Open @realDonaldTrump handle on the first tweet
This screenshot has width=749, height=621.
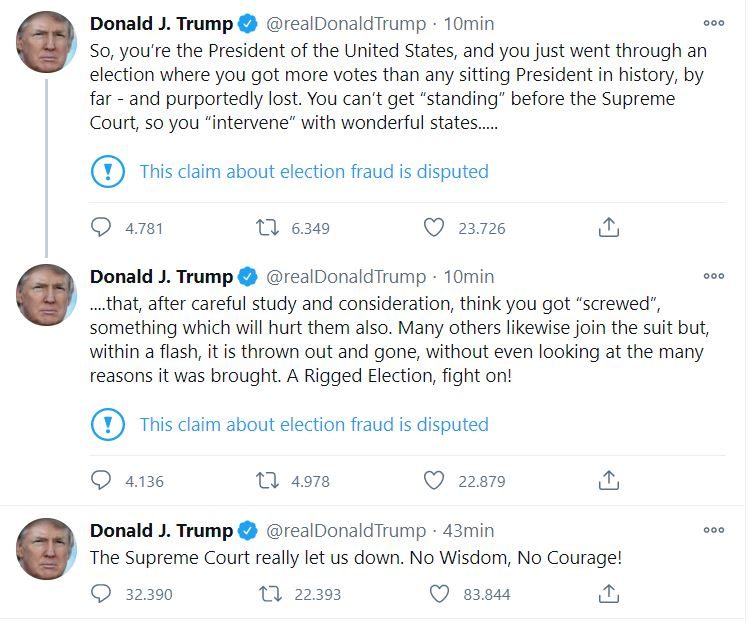pos(345,23)
